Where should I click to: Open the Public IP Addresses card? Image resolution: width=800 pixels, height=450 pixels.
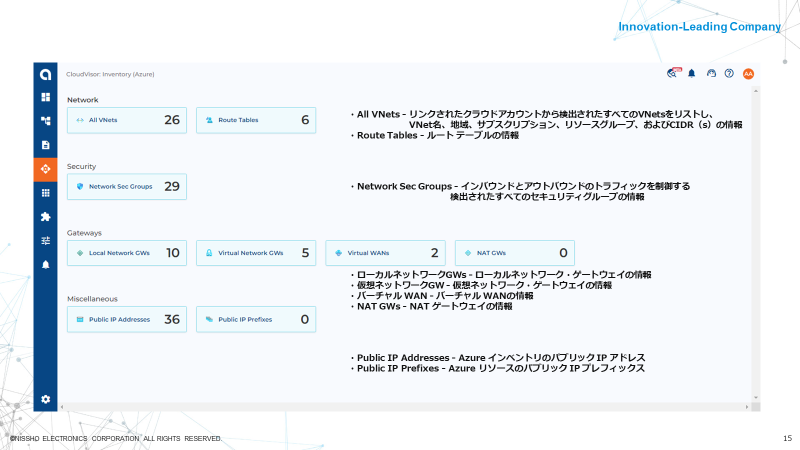[126, 319]
